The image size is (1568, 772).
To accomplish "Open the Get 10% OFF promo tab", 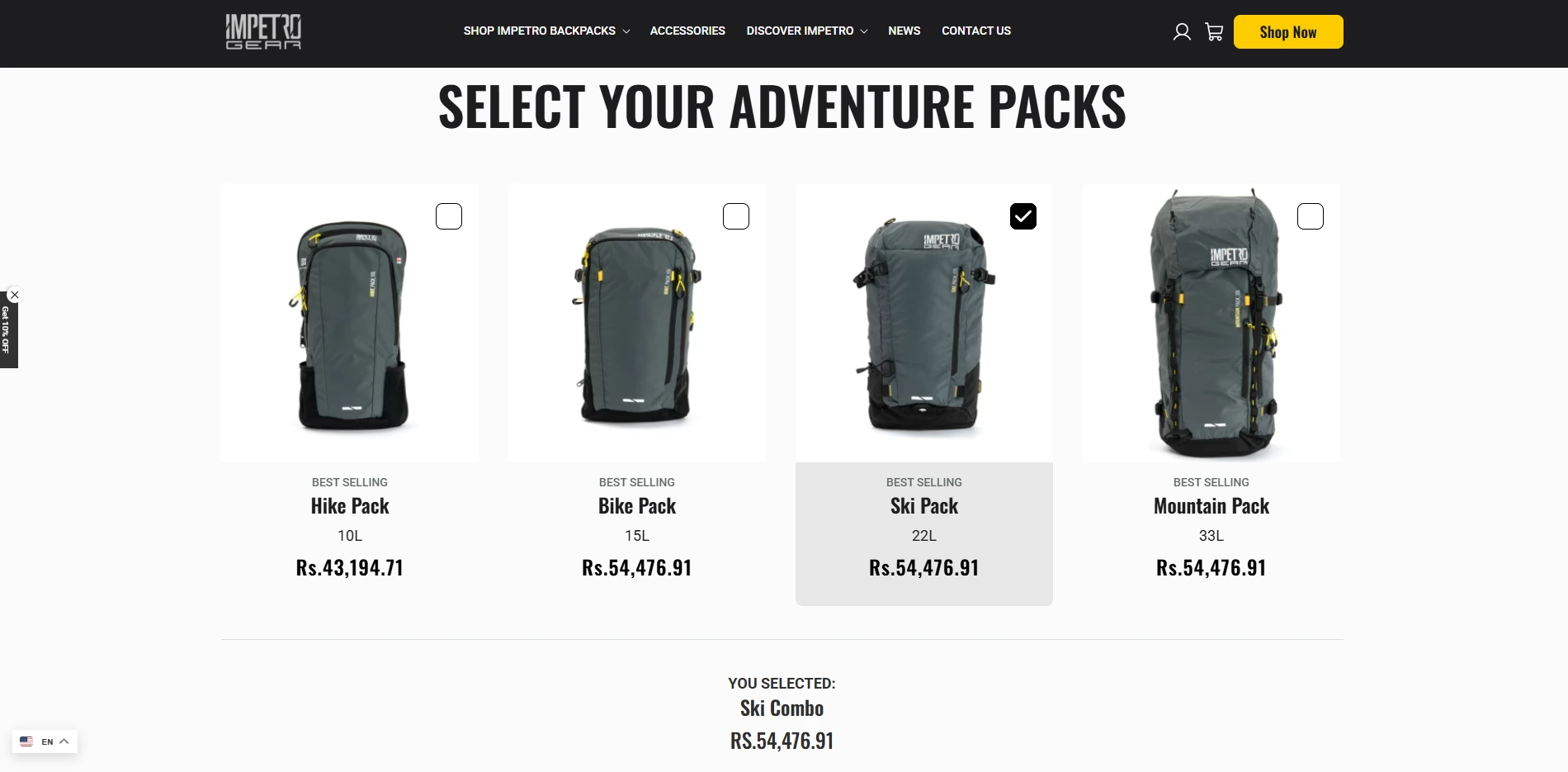I will tap(7, 330).
